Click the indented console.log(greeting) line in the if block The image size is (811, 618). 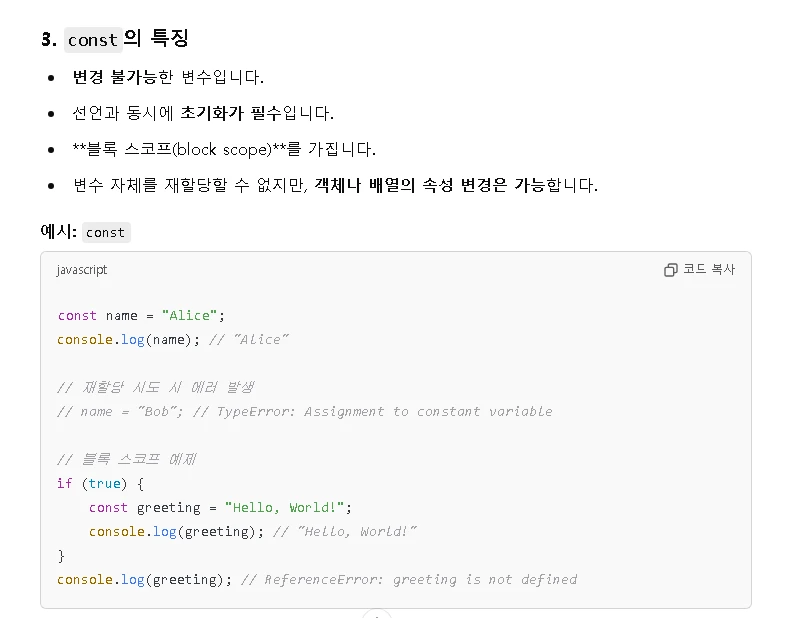pyautogui.click(x=252, y=532)
